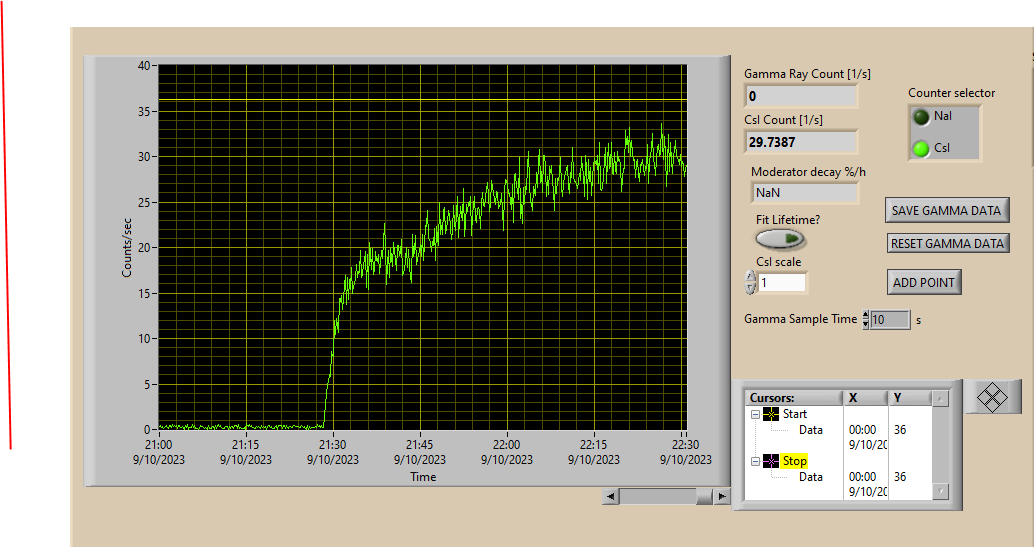Collapse the Stop cursor tree node
This screenshot has width=1034, height=547.
754,461
